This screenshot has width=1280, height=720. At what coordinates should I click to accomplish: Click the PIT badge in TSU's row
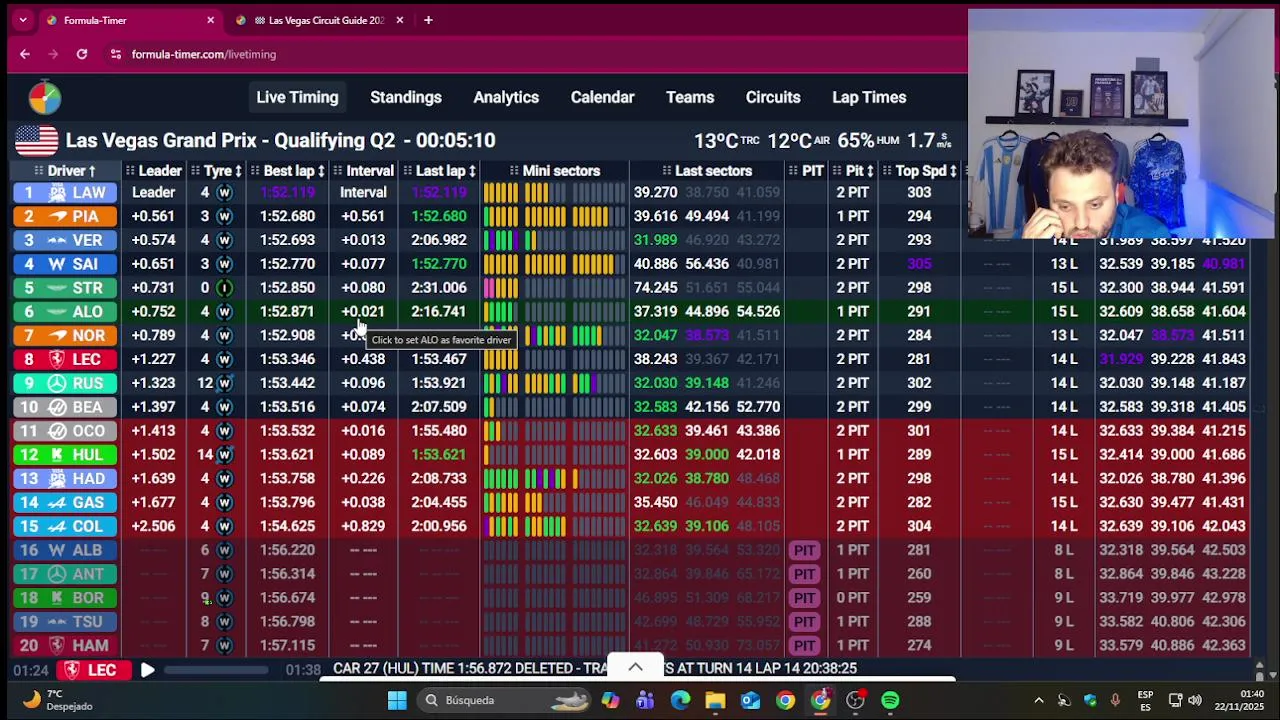click(805, 622)
